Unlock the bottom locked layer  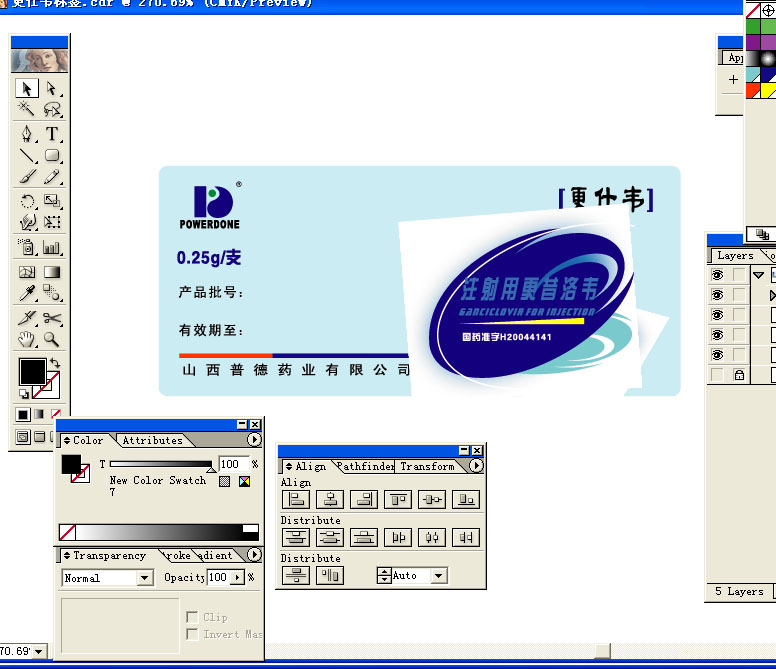tap(739, 375)
